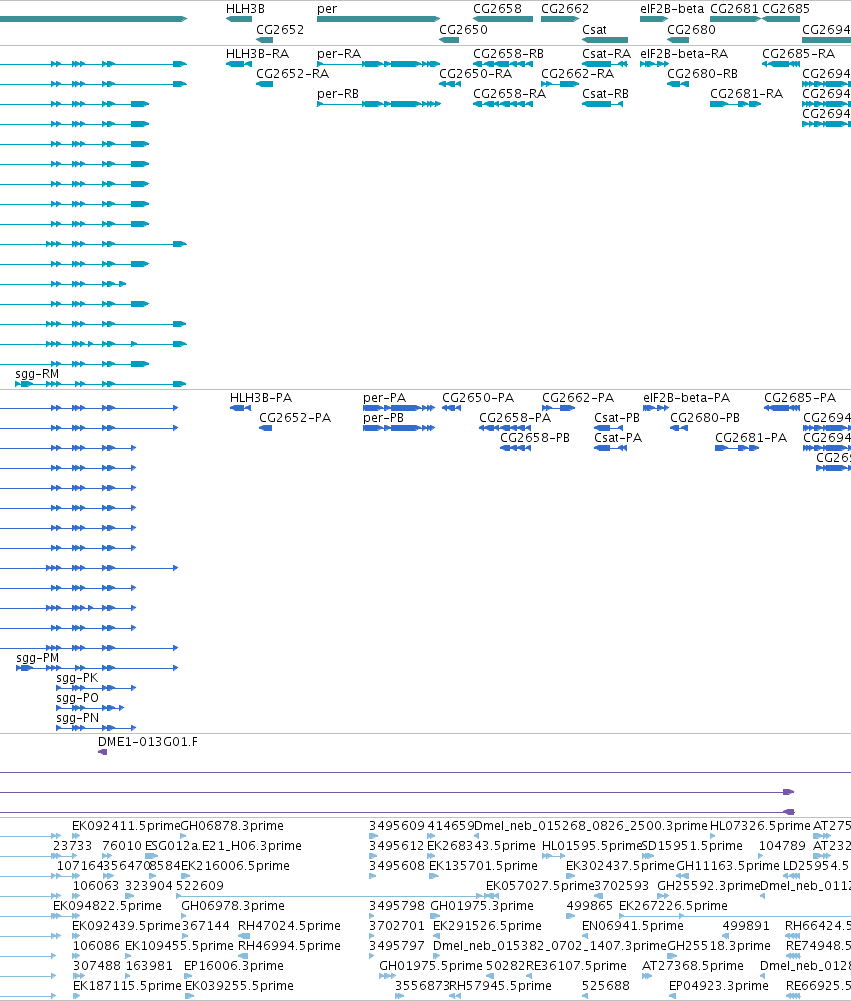851x1001 pixels.
Task: Select transcript eIF2B-beta-RA
Action: coord(684,54)
